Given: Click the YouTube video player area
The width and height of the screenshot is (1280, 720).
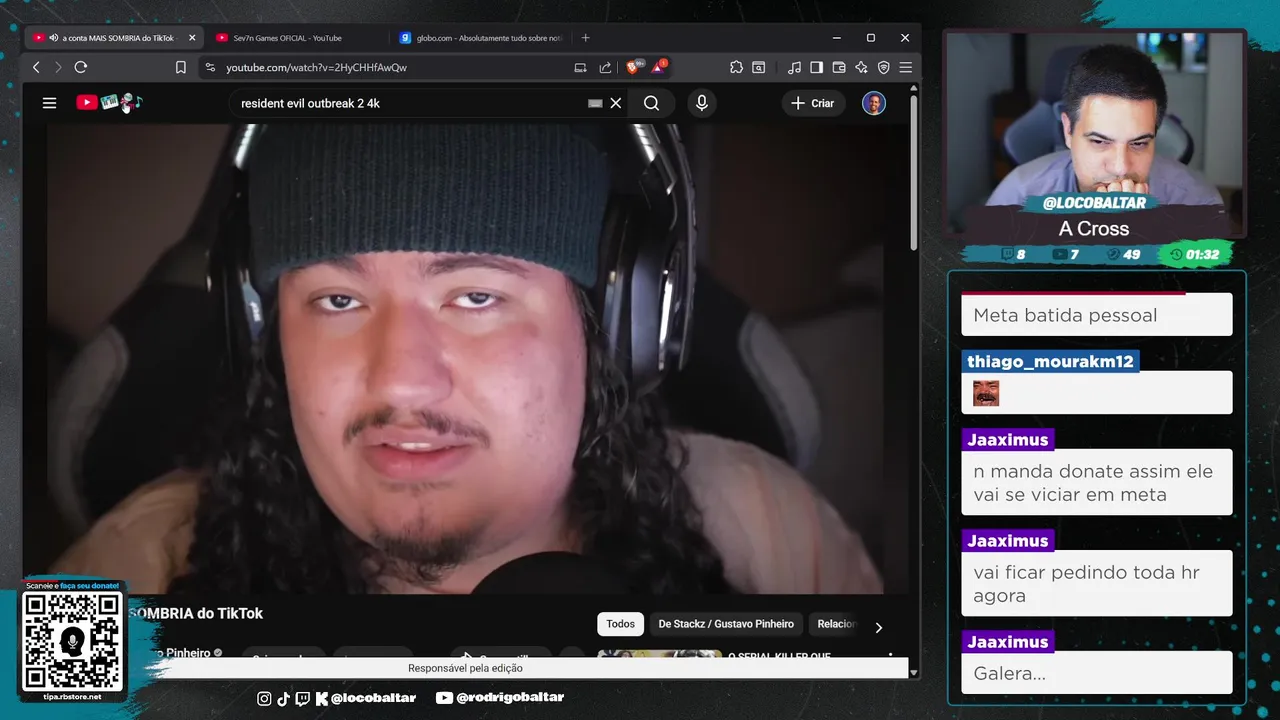Looking at the screenshot, I should coord(465,358).
